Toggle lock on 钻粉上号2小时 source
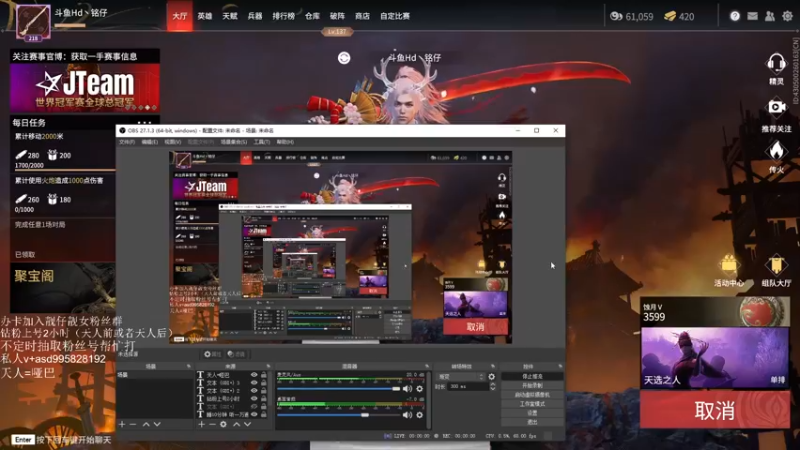This screenshot has width=800, height=450. pyautogui.click(x=264, y=399)
